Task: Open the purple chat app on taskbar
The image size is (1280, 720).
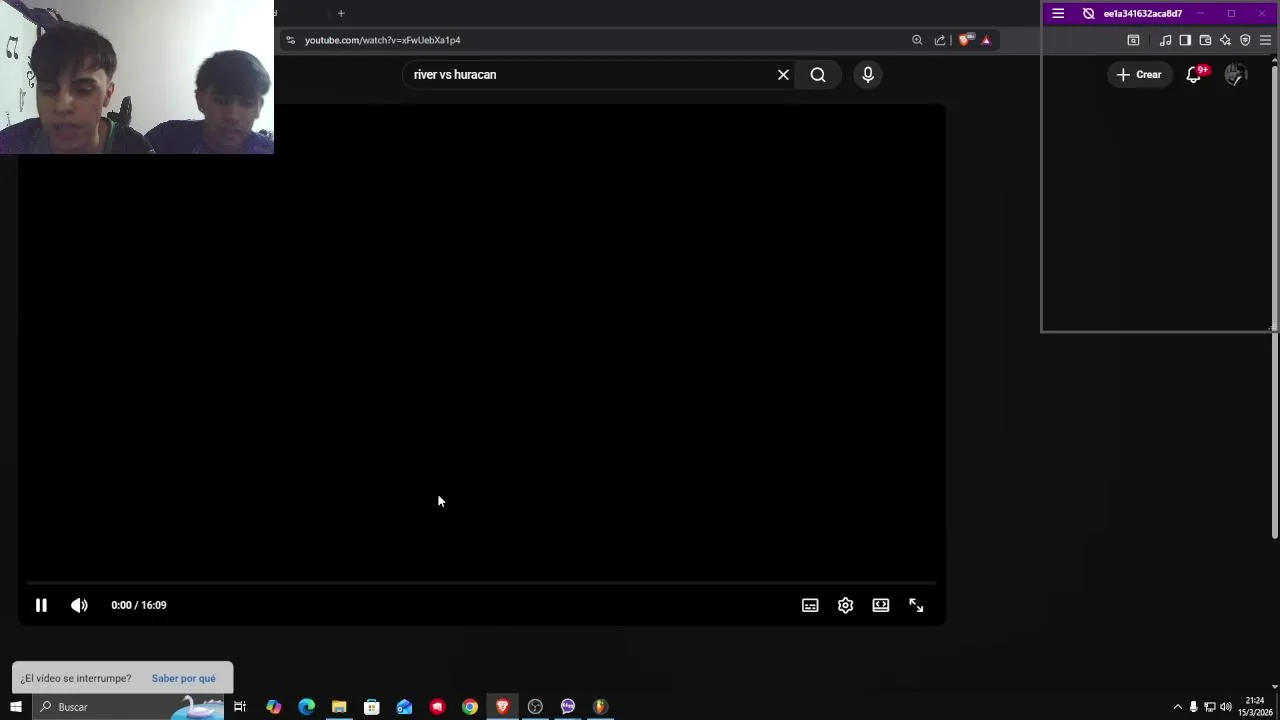Action: (568, 707)
